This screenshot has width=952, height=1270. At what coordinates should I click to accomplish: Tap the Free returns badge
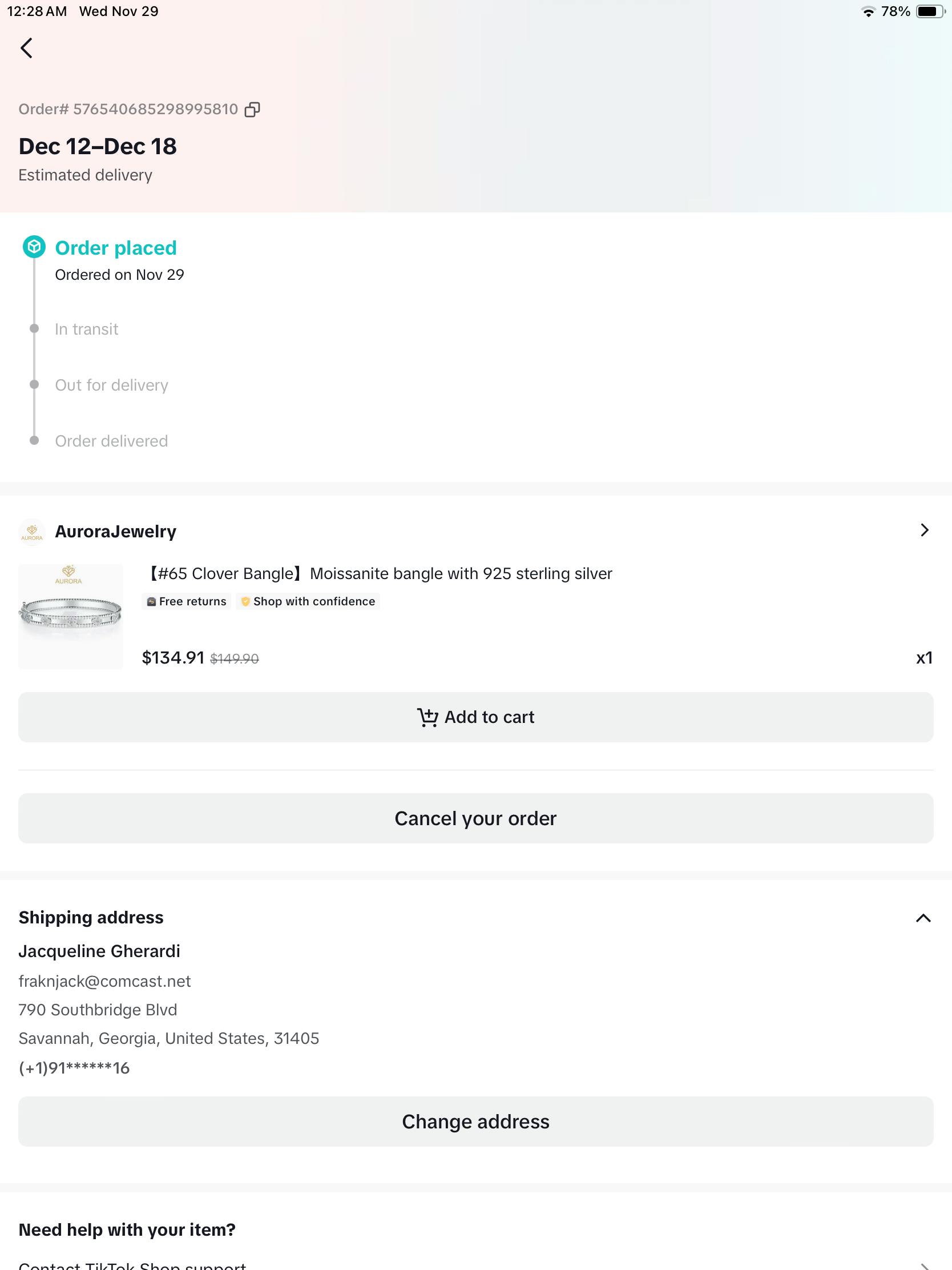[187, 601]
